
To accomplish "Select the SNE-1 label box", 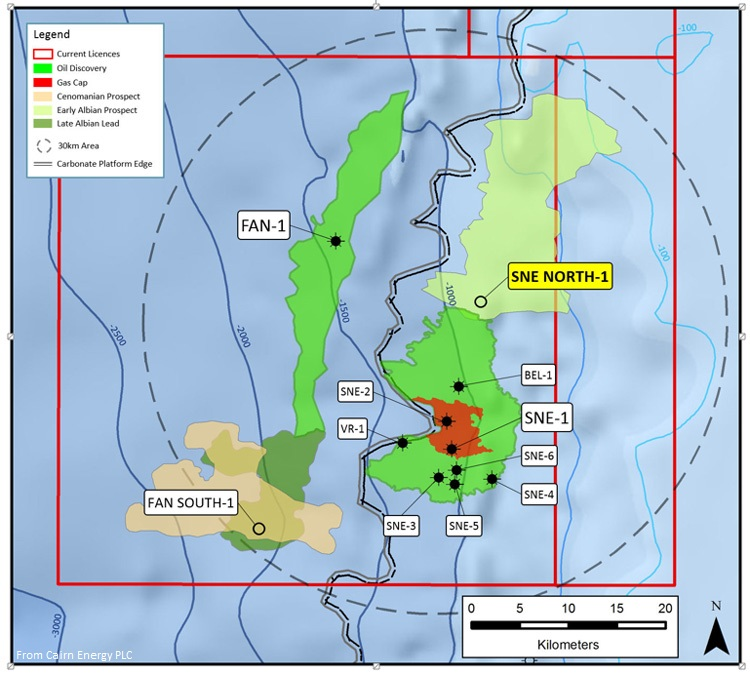I will [x=544, y=419].
